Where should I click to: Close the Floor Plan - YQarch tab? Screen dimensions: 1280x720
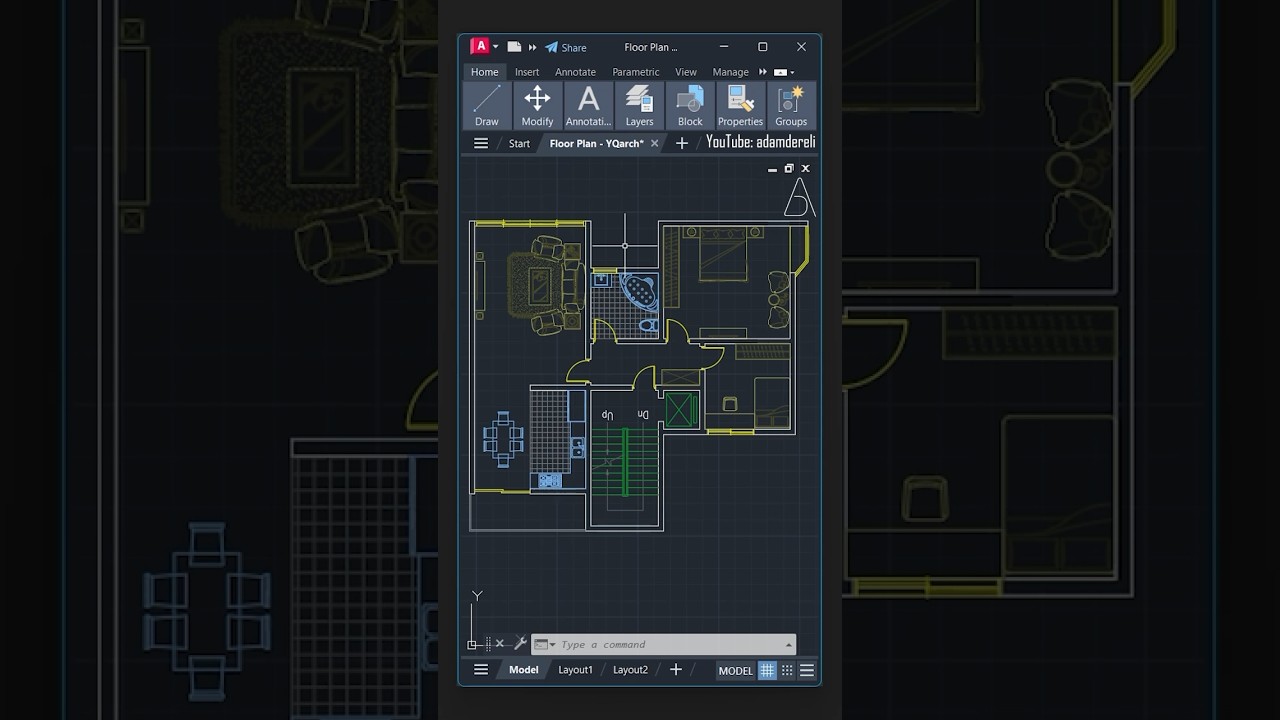(655, 143)
